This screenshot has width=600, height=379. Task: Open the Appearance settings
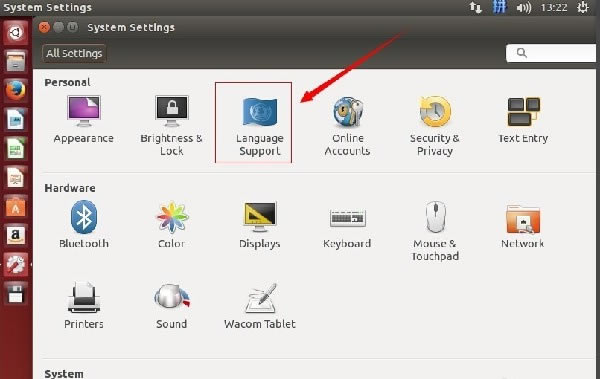[x=84, y=120]
